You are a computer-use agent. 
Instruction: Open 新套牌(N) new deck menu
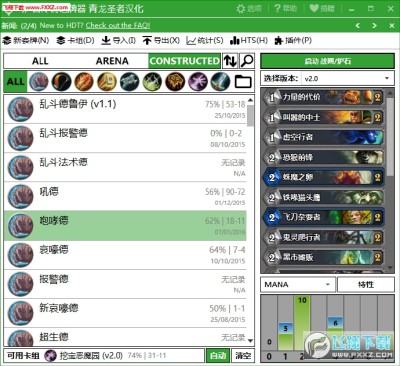[26, 41]
